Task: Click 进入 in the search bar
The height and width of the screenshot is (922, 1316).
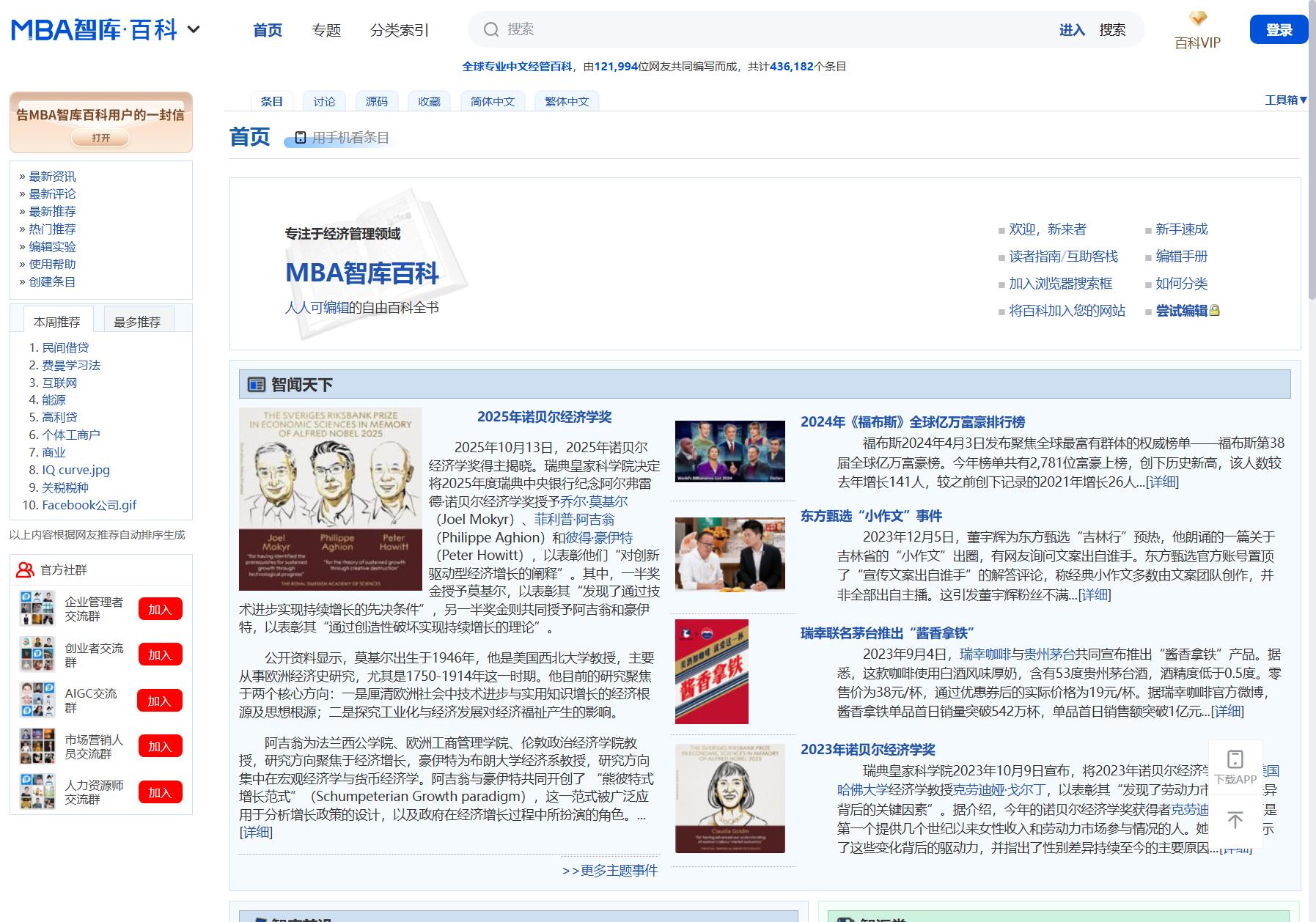Action: [1072, 30]
